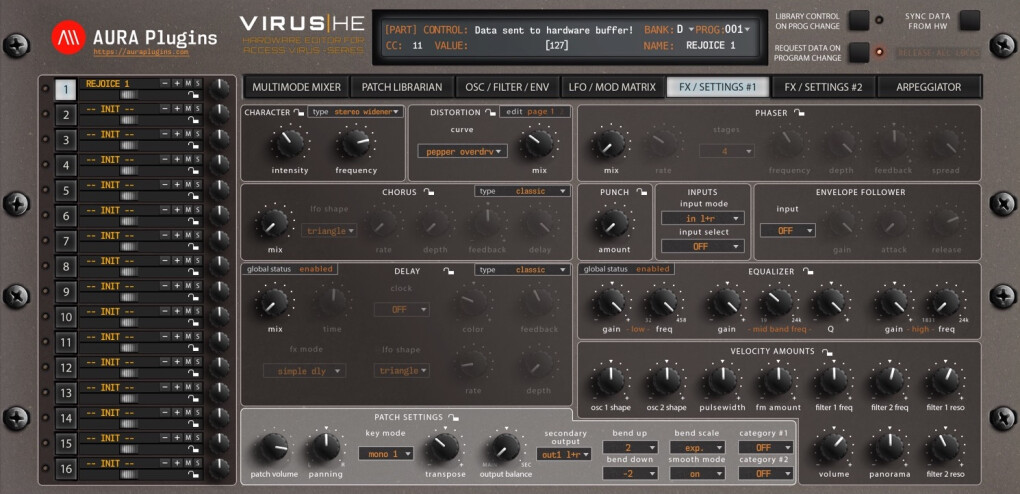Click the lock icon on part 16 row
The width and height of the screenshot is (1020, 494).
193,474
